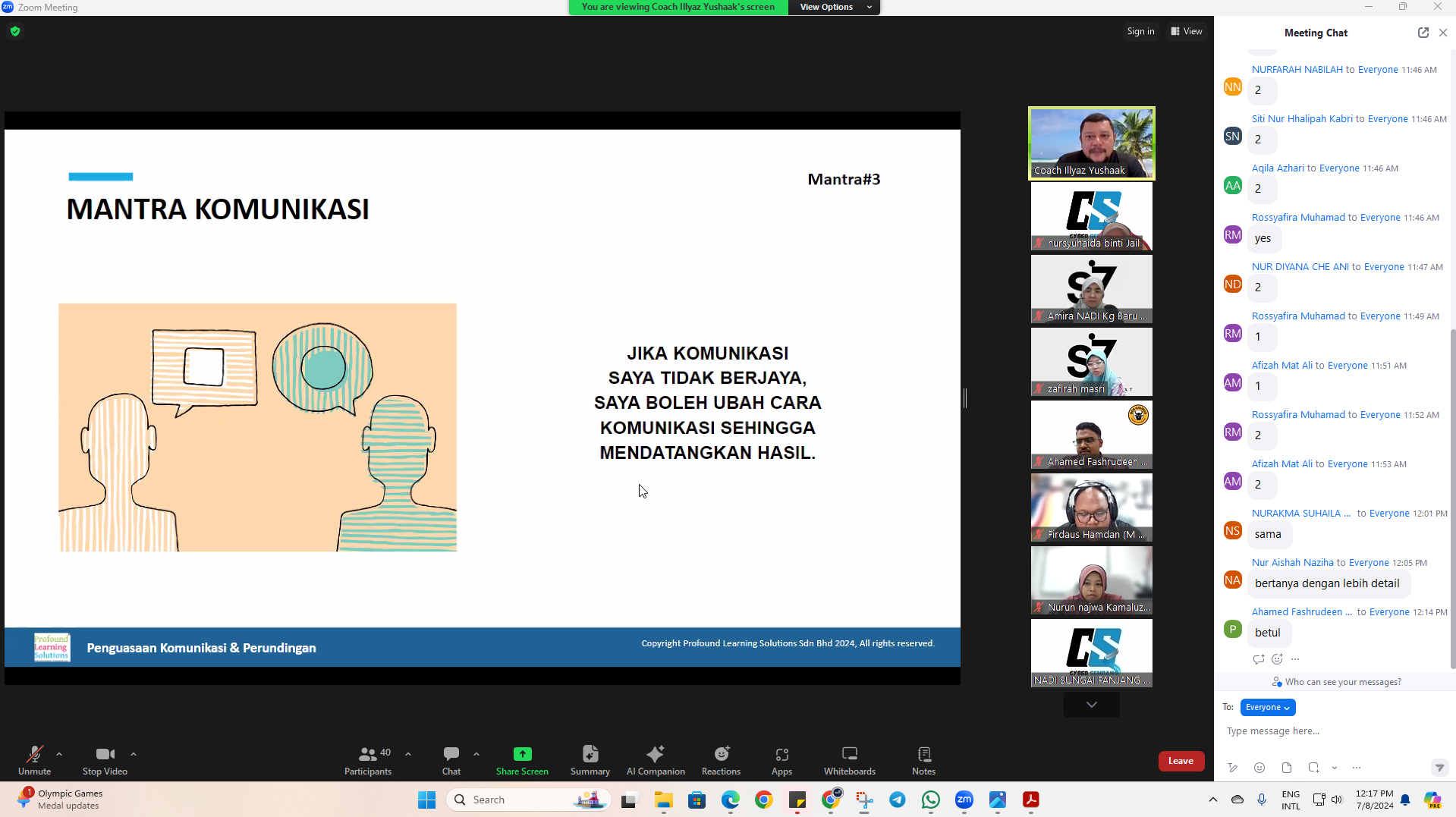Stop Video camera
Screen dimensions: 1456x817
pos(105,760)
